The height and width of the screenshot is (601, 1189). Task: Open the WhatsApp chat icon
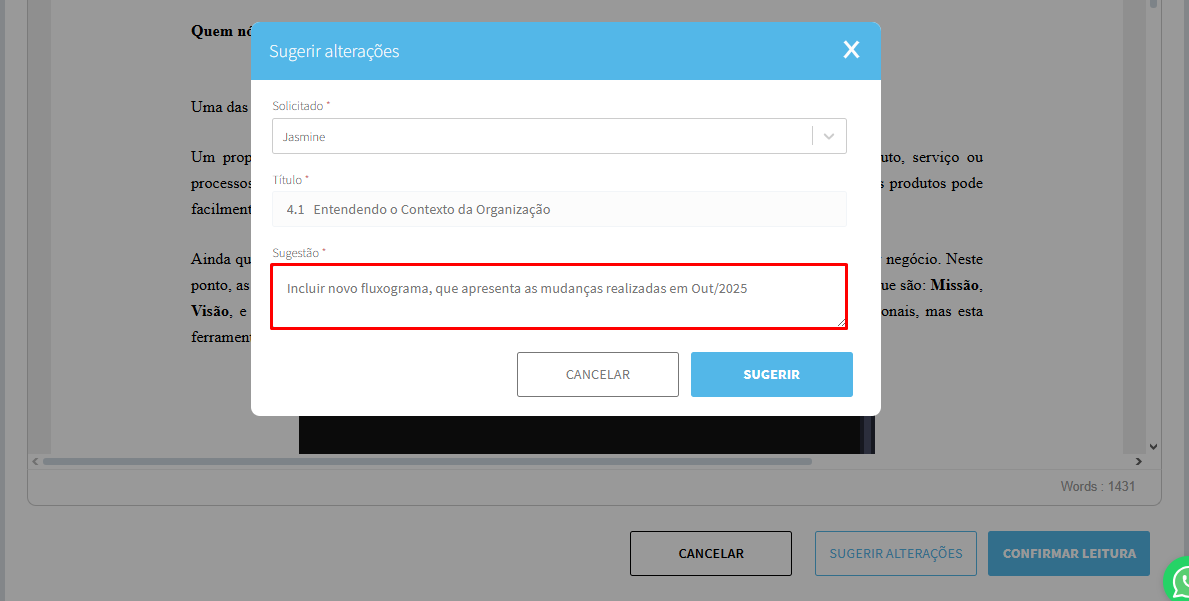tap(1178, 581)
